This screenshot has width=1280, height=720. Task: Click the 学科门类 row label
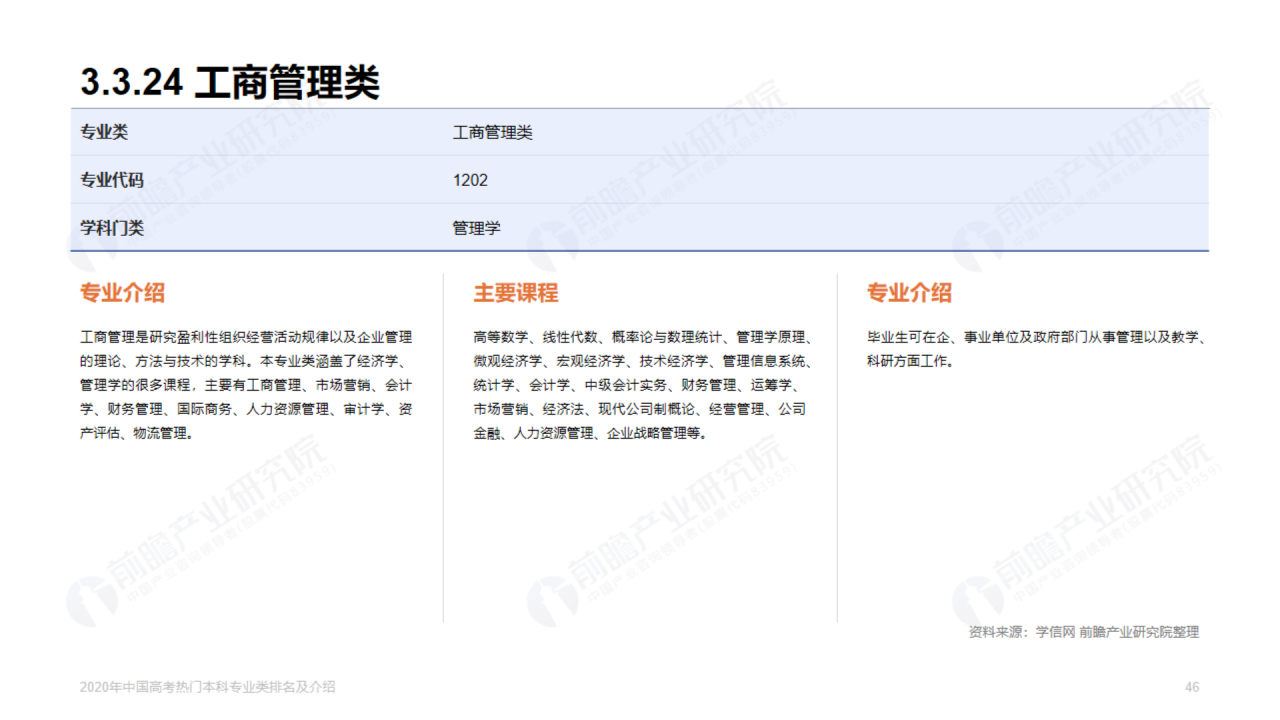pos(112,228)
